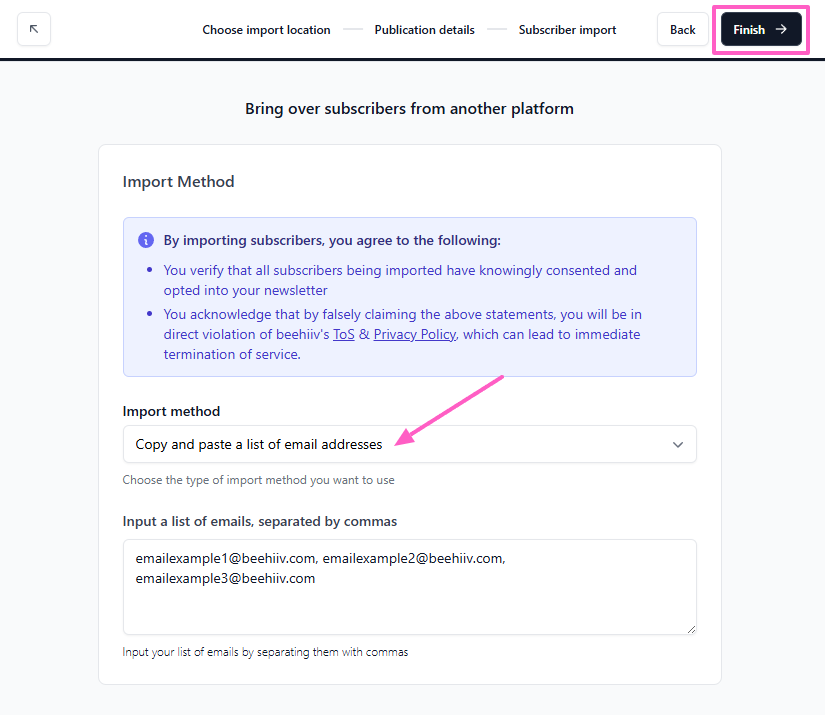The width and height of the screenshot is (825, 715).
Task: Expand the import method chevron arrow
Action: point(677,445)
